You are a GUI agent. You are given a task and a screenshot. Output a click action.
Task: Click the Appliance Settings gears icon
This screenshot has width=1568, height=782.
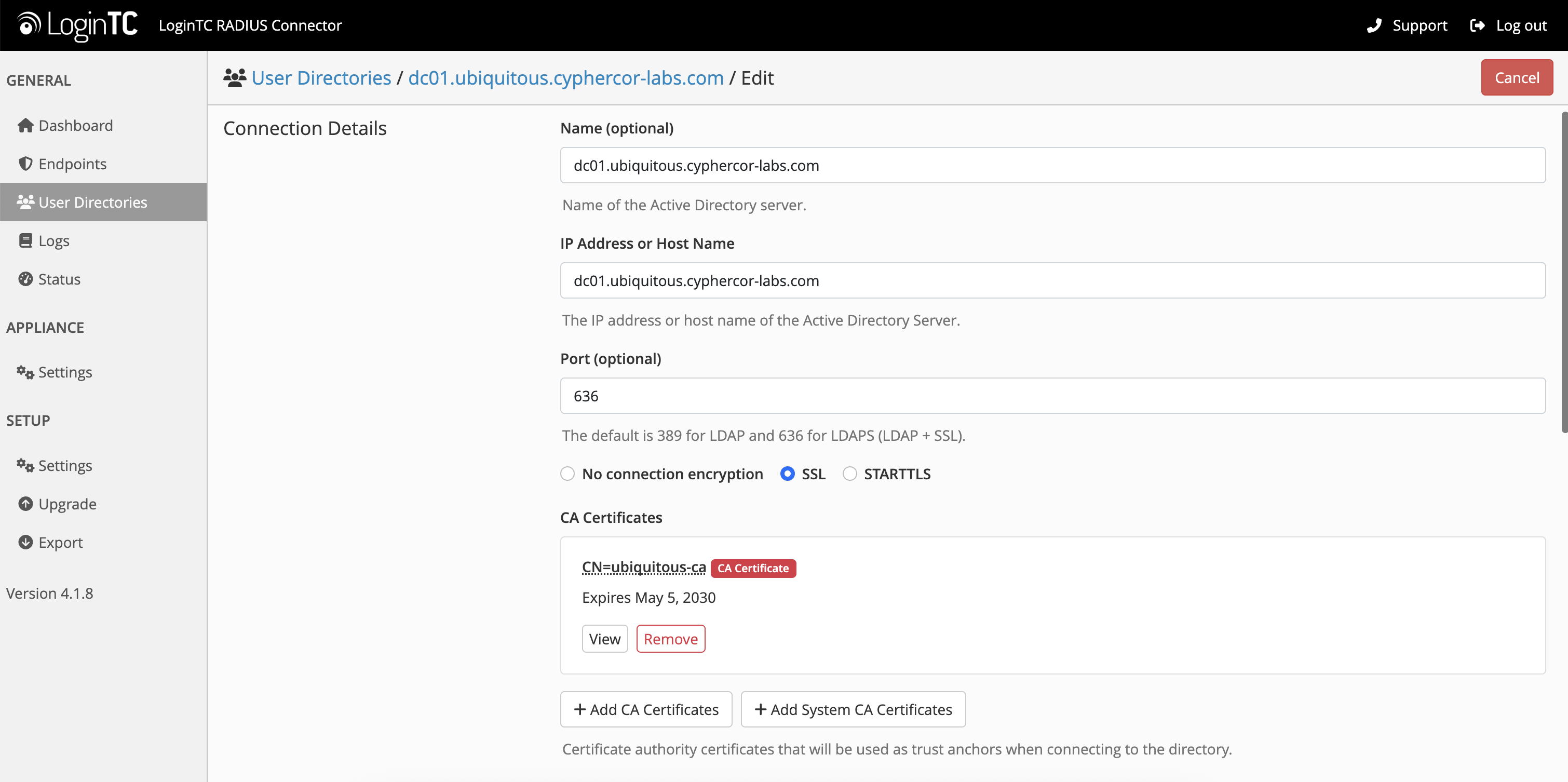[25, 372]
